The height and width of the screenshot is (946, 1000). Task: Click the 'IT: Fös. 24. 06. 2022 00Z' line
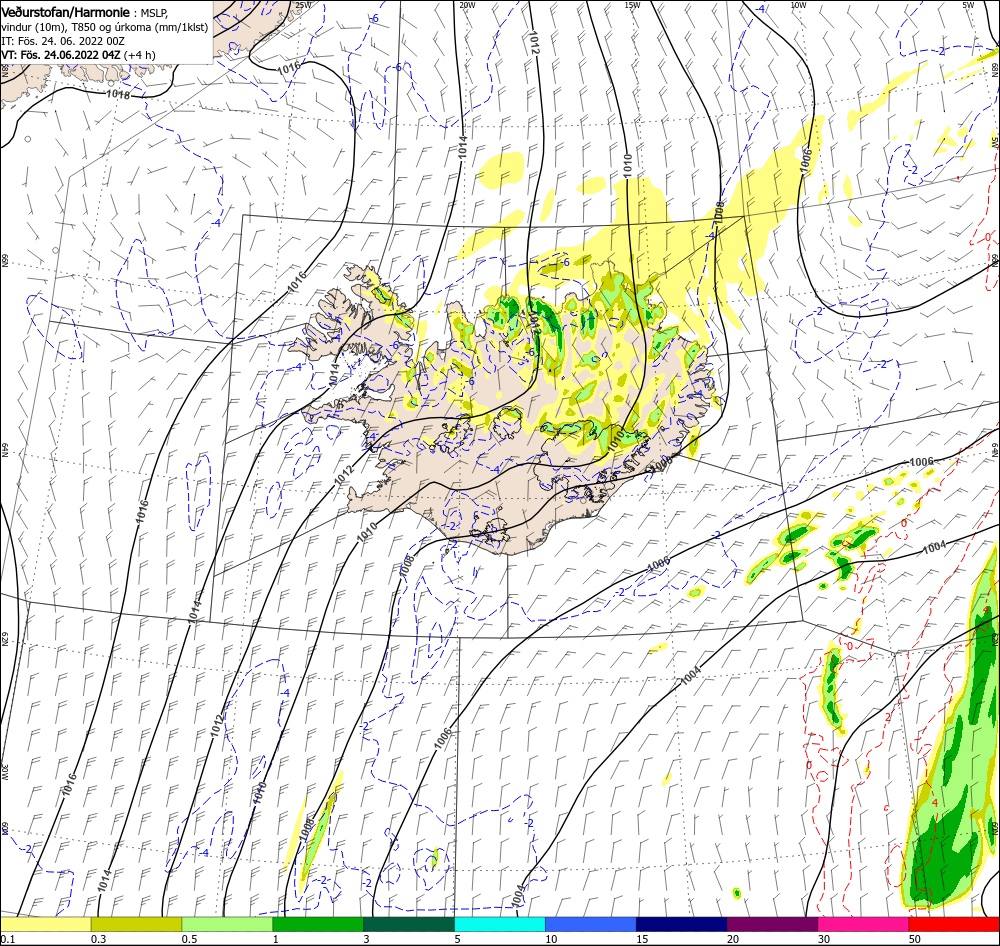62,41
